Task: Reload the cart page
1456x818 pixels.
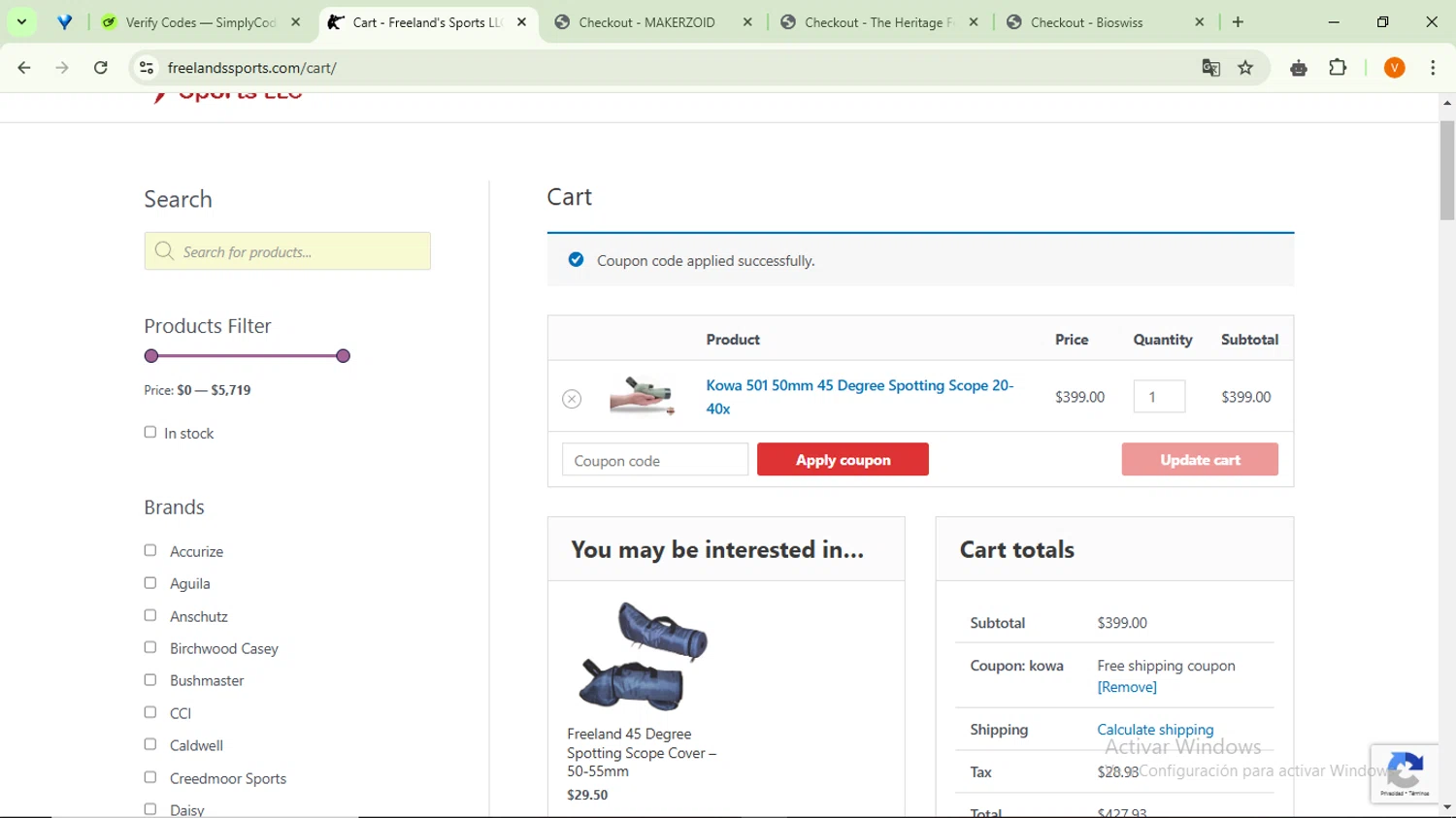Action: [x=101, y=68]
